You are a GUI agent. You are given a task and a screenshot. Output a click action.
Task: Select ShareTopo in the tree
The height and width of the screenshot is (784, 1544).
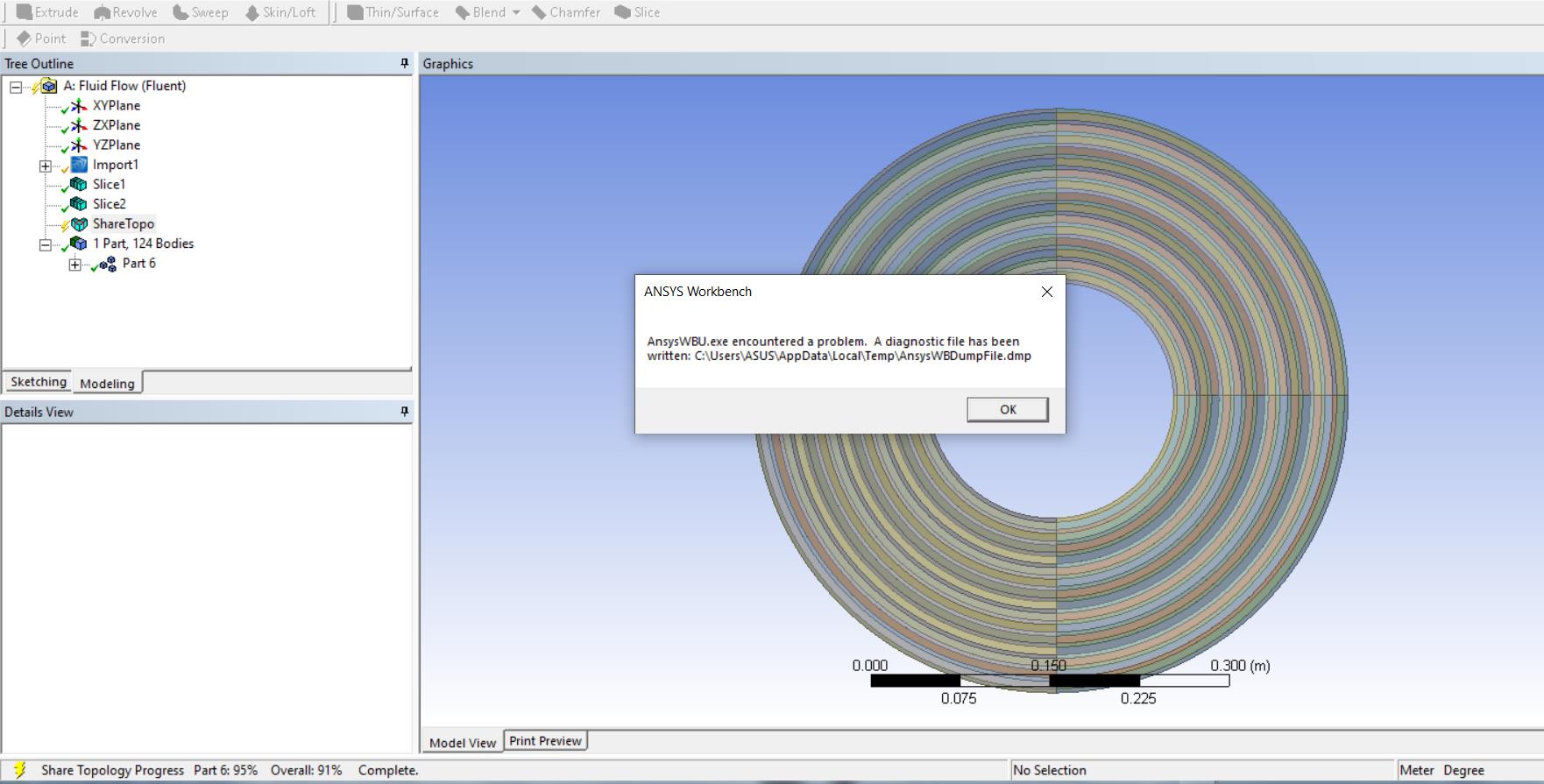click(x=124, y=223)
